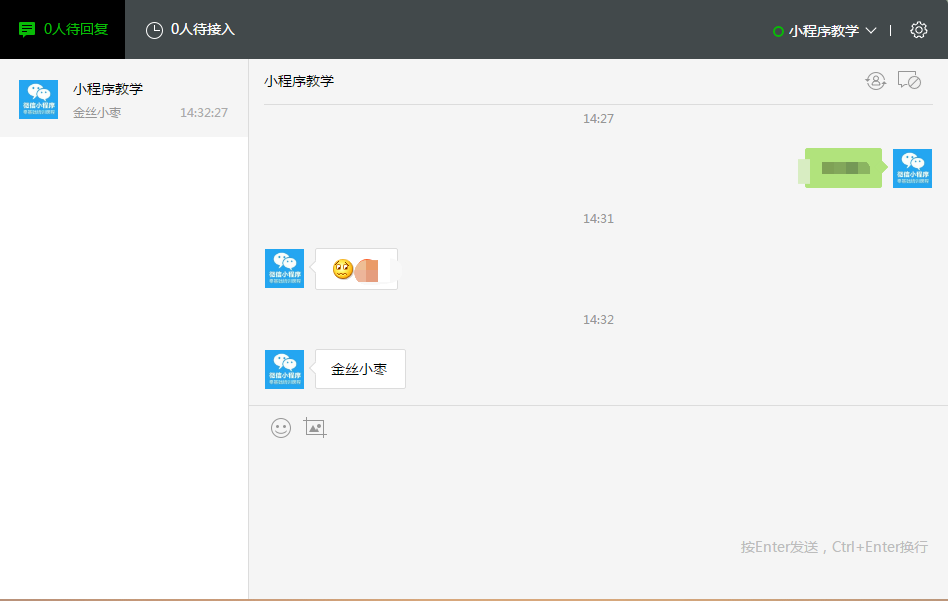This screenshot has width=948, height=601.
Task: Switch to the 0人待接入 tab
Action: [x=190, y=29]
